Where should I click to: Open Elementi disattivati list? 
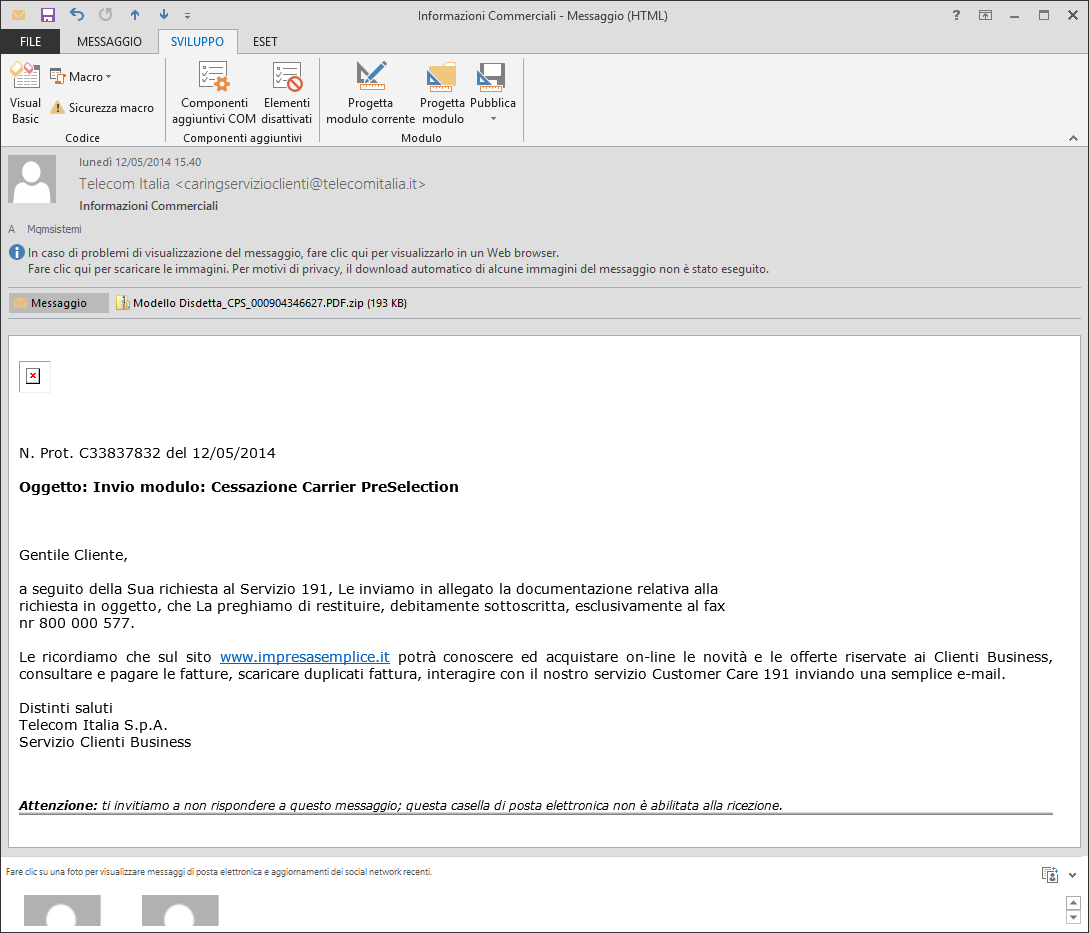click(x=287, y=93)
